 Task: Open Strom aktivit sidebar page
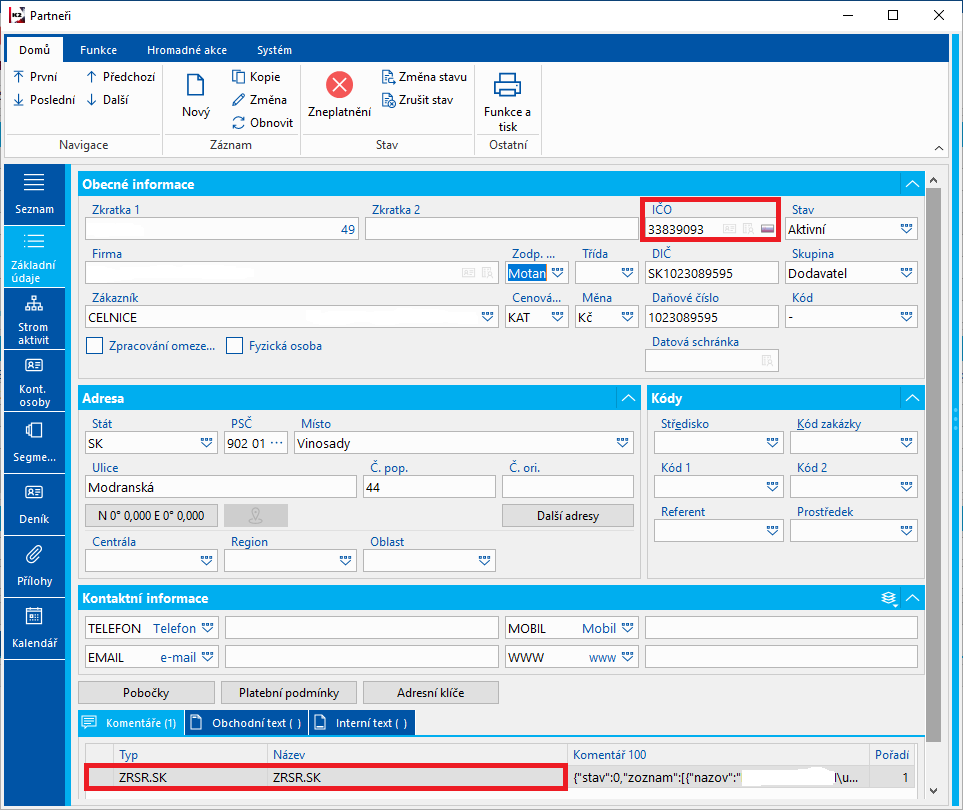coord(34,319)
